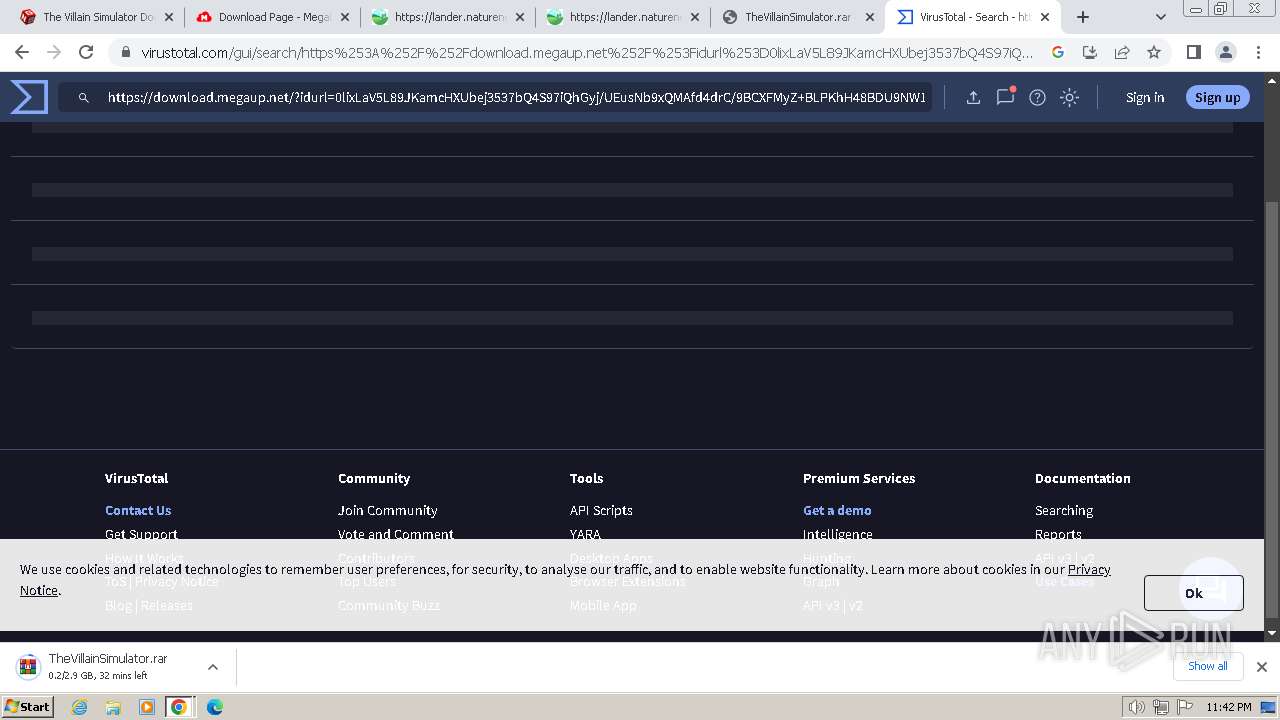Open Searching documentation link
The width and height of the screenshot is (1280, 720).
[x=1064, y=510]
